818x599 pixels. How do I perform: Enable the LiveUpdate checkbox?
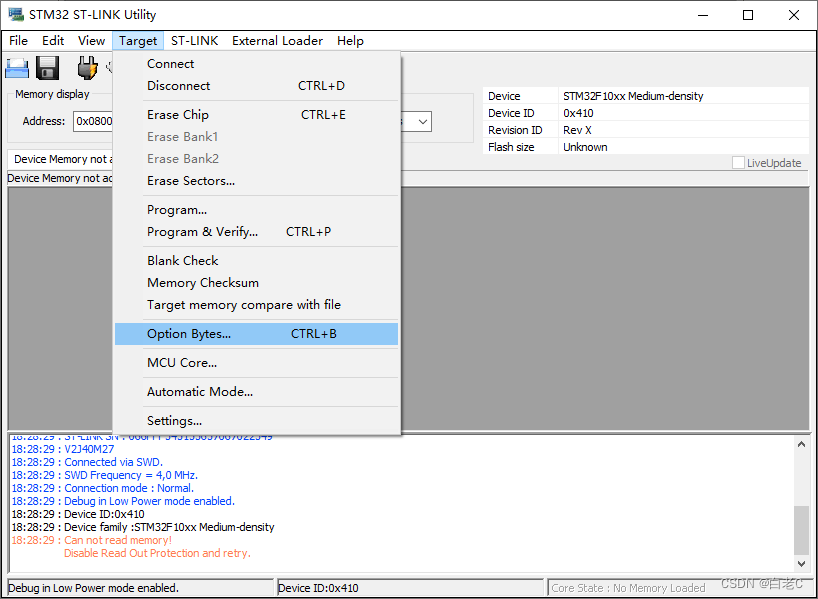click(737, 162)
